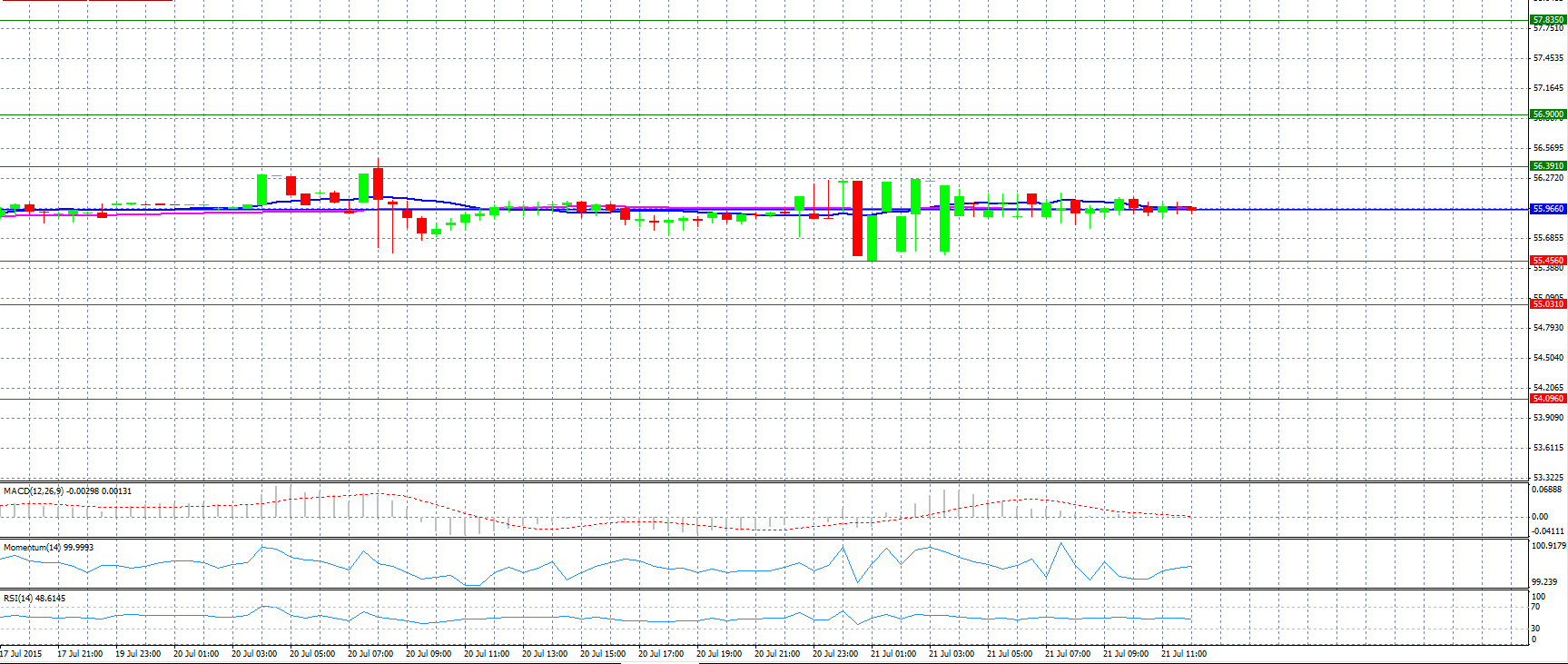This screenshot has width=1568, height=664.
Task: Click the 21 Jul 01:00 time label
Action: click(893, 653)
